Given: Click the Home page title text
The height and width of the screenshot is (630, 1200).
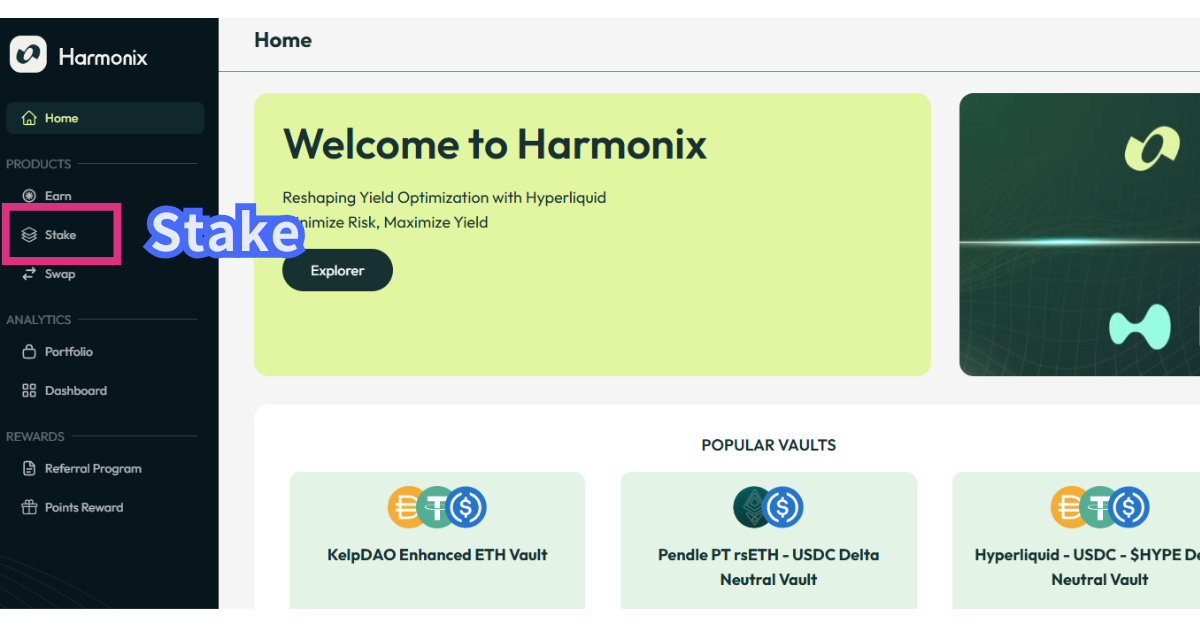Looking at the screenshot, I should [x=283, y=40].
